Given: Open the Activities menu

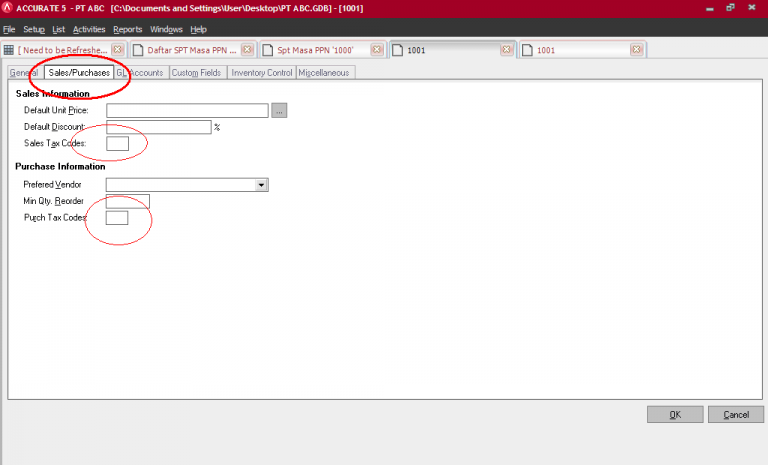Looking at the screenshot, I should pyautogui.click(x=89, y=29).
